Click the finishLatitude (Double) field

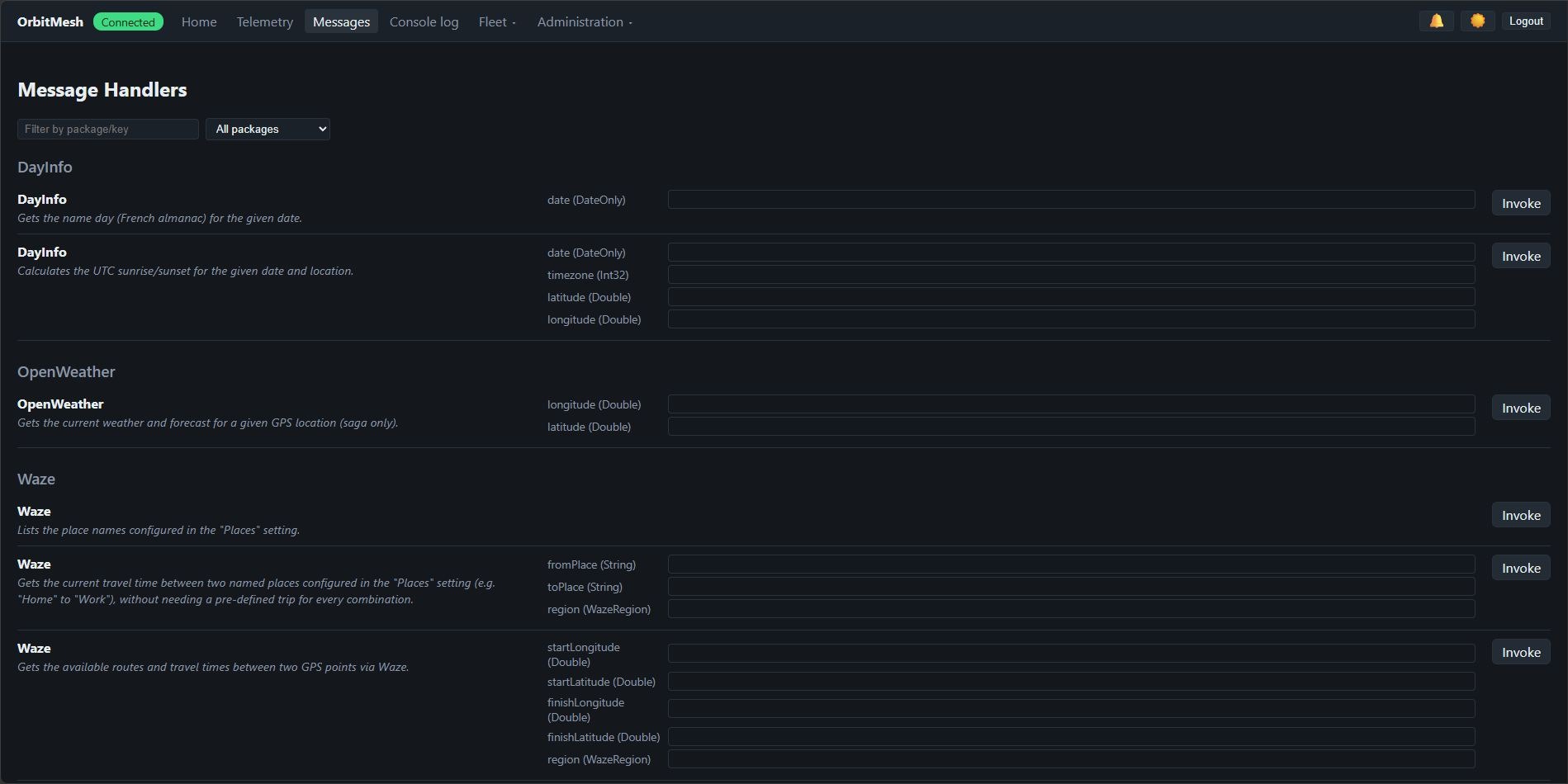[x=1071, y=737]
